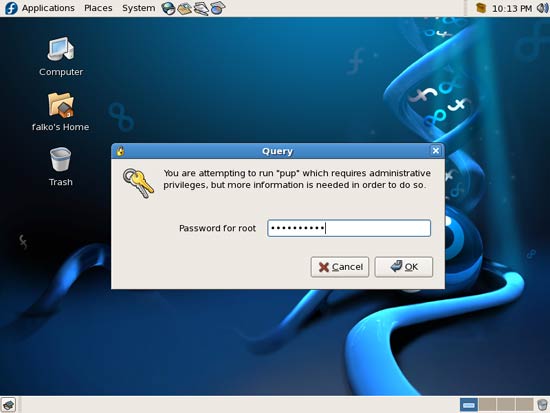Screen dimensions: 550x413
Task: Open the System menu
Action: point(139,8)
